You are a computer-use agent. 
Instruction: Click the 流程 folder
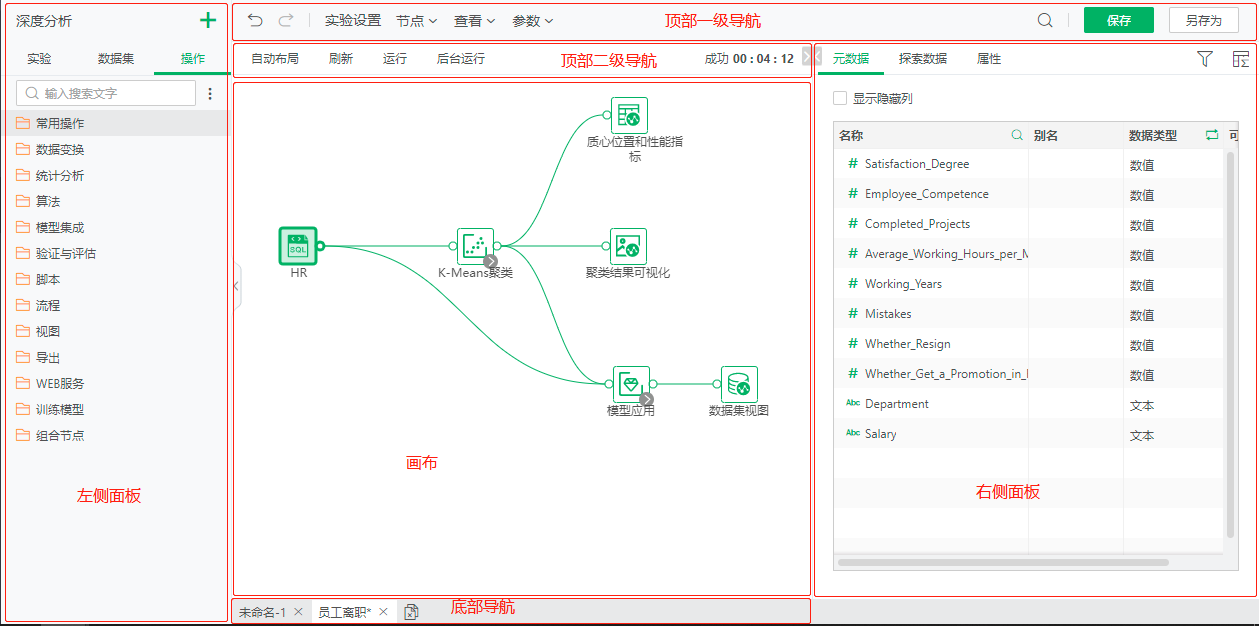pyautogui.click(x=116, y=305)
